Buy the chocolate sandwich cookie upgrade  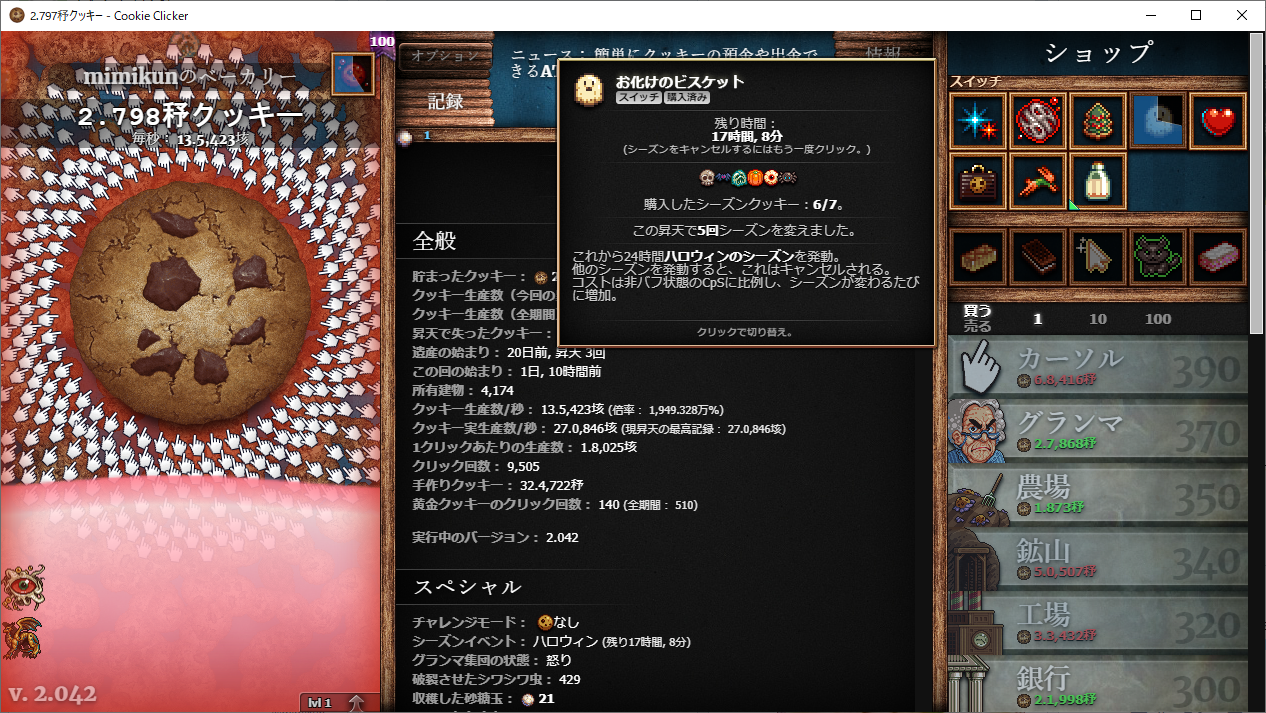[1037, 257]
